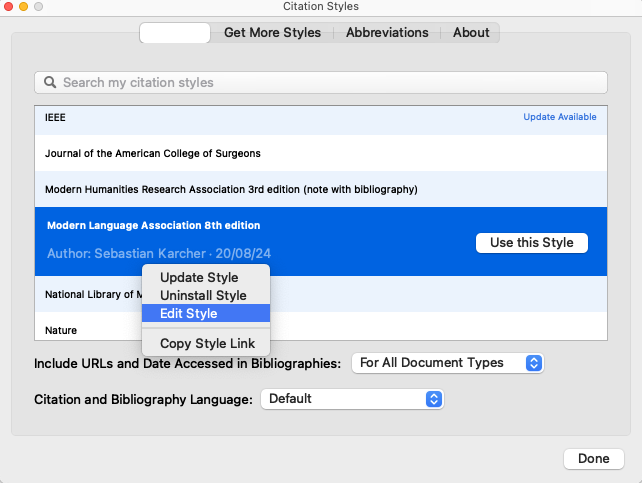This screenshot has width=642, height=483.
Task: Open the Abbreviations tab
Action: (387, 33)
